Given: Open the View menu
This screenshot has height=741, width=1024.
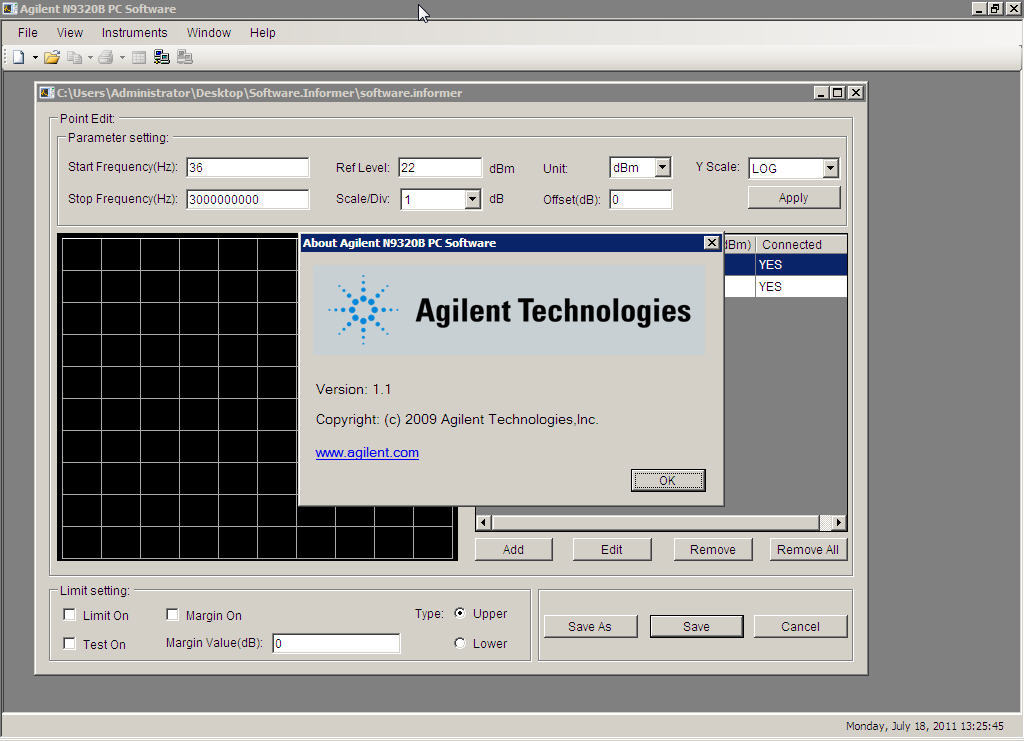Looking at the screenshot, I should [69, 33].
